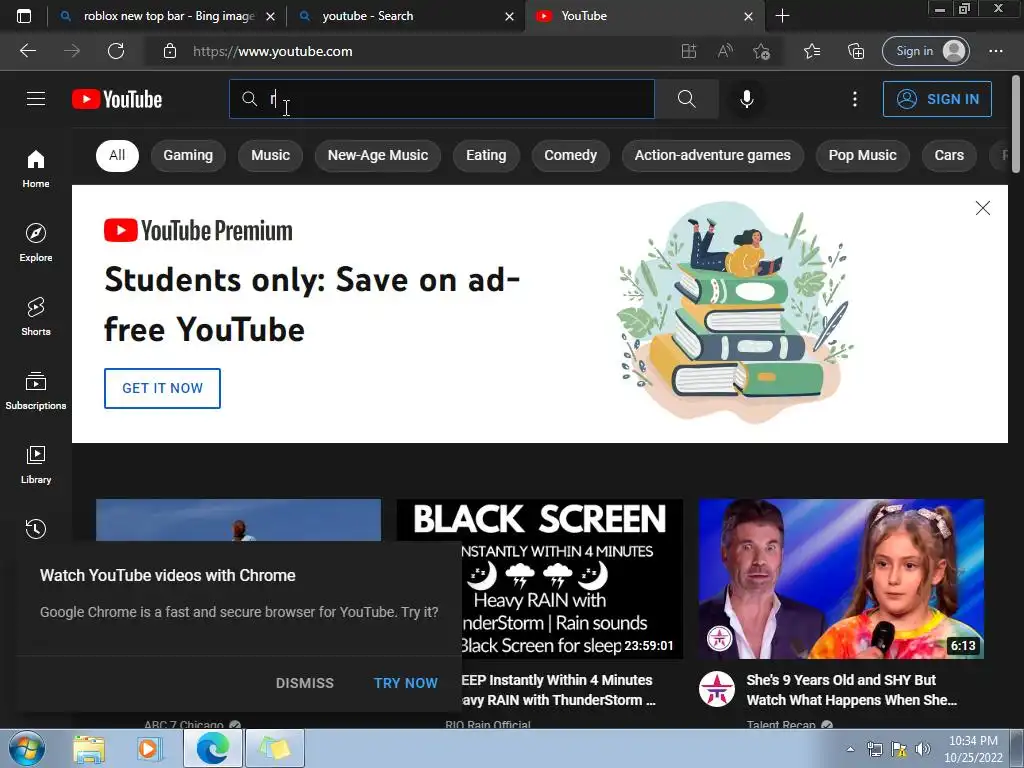This screenshot has width=1024, height=768.
Task: Go to Home in sidebar
Action: [36, 168]
